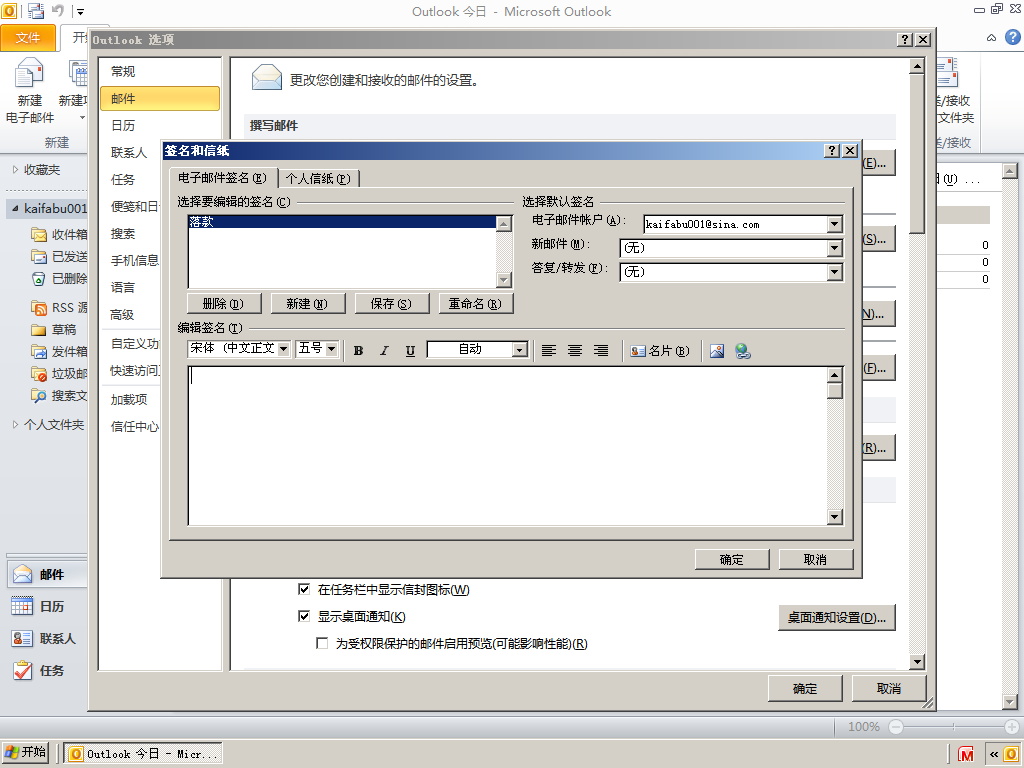Open 已删除 folder icon

point(39,278)
